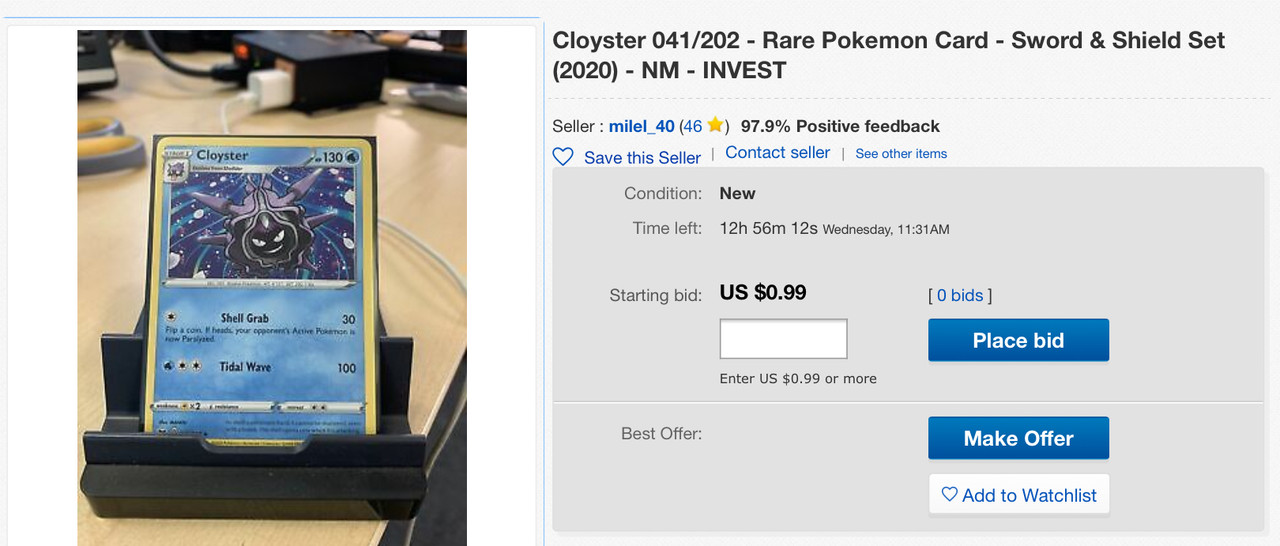The image size is (1280, 546).
Task: Open seller milel_40's profile
Action: click(641, 126)
